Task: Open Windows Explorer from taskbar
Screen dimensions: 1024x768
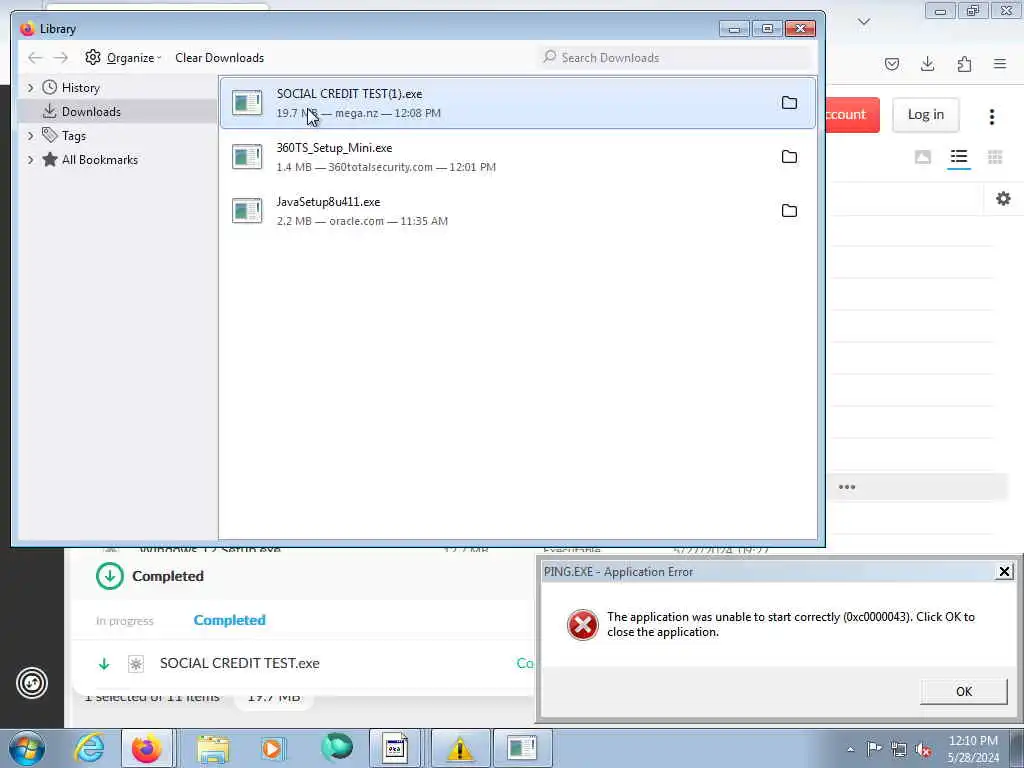Action: [x=213, y=748]
